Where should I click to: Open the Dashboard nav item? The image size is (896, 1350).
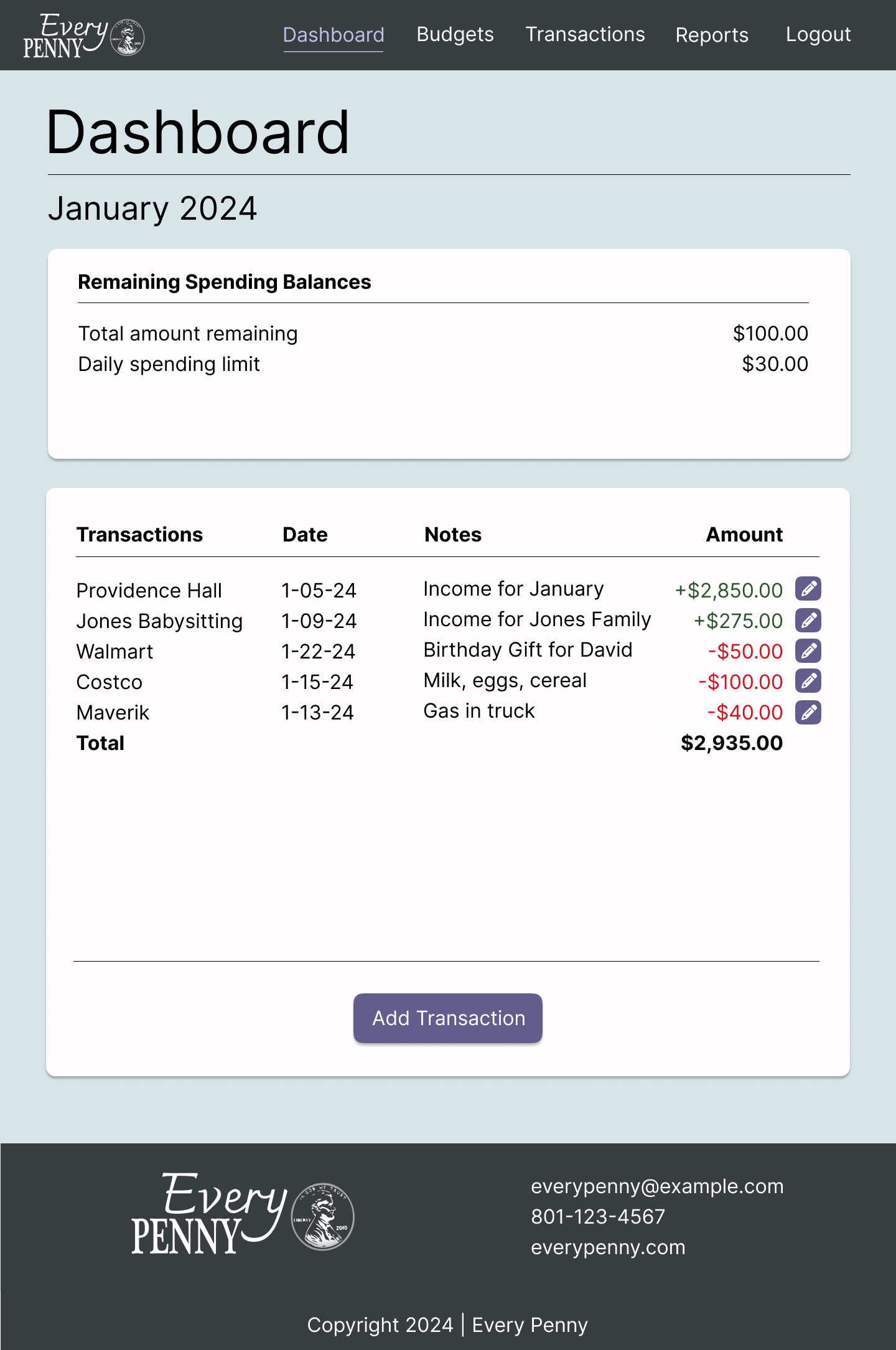[x=334, y=35]
